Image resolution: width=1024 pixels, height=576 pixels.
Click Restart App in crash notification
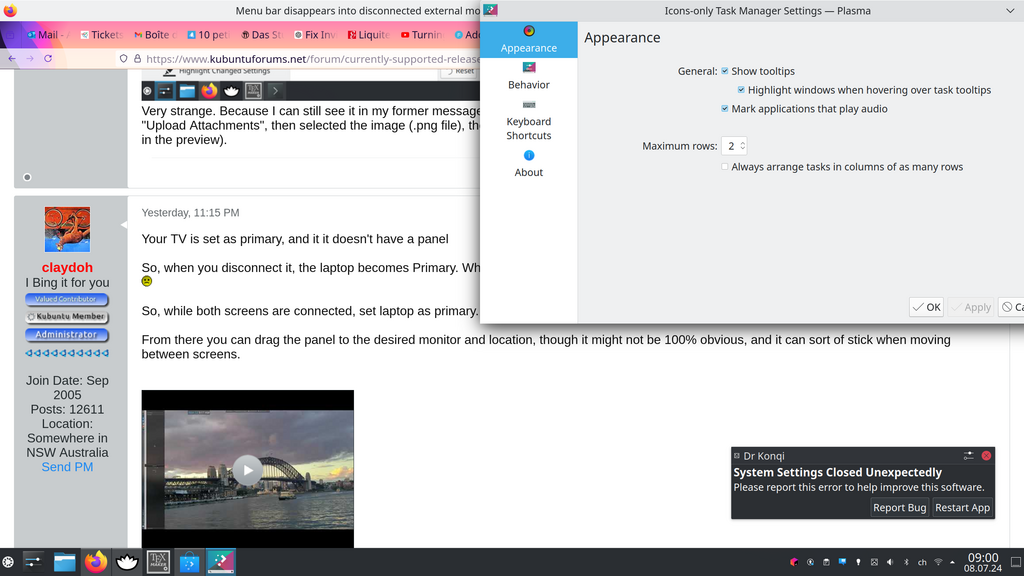tap(962, 507)
